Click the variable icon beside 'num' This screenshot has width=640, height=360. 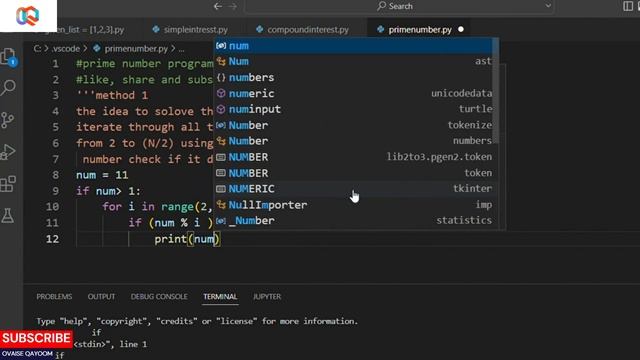coord(221,46)
